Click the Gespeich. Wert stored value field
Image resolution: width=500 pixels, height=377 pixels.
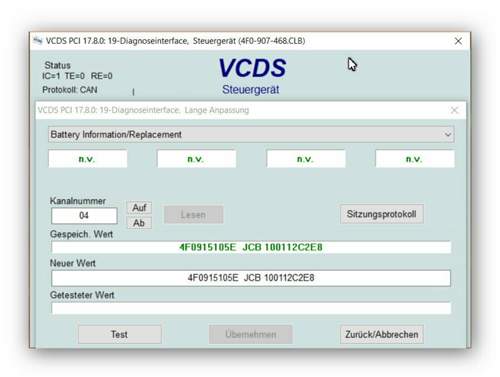(x=251, y=247)
